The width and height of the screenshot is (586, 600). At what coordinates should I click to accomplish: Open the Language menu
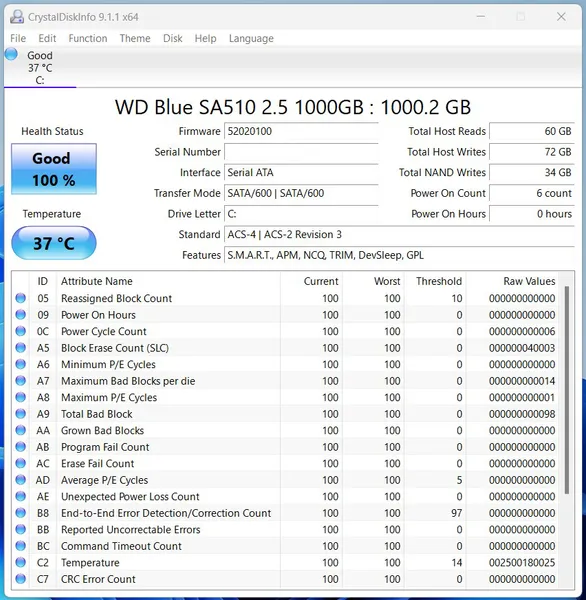[251, 38]
